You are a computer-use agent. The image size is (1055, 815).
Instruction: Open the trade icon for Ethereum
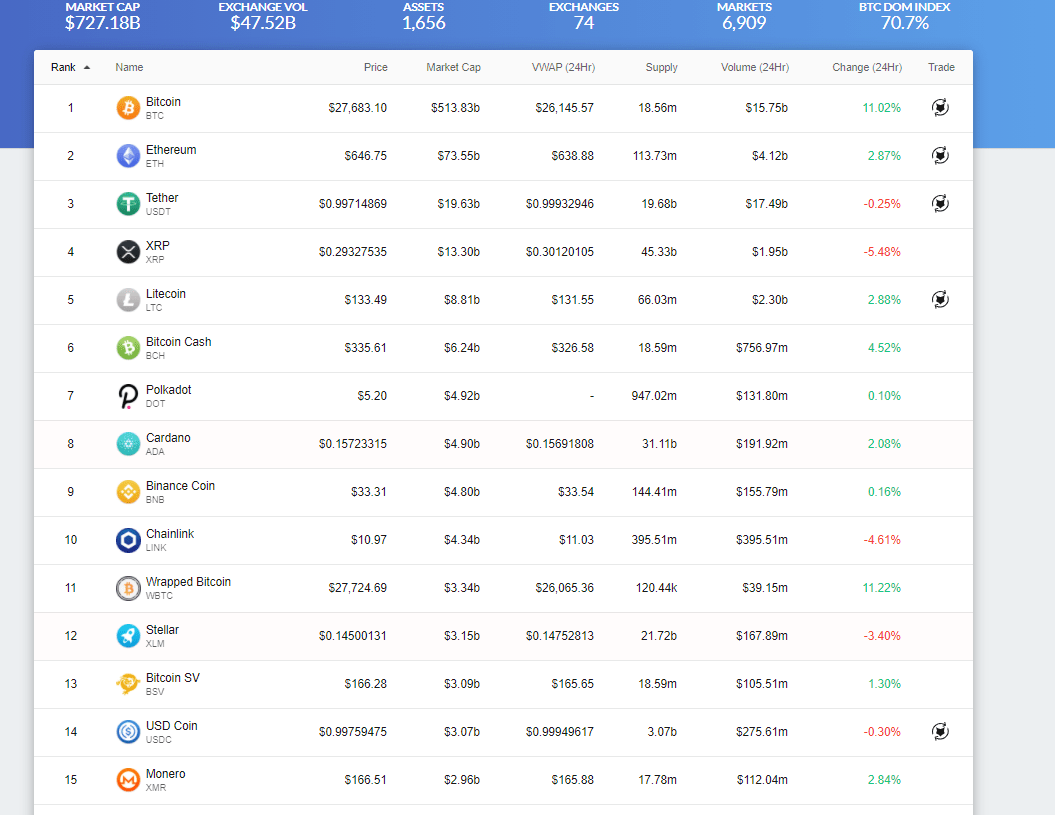[940, 155]
